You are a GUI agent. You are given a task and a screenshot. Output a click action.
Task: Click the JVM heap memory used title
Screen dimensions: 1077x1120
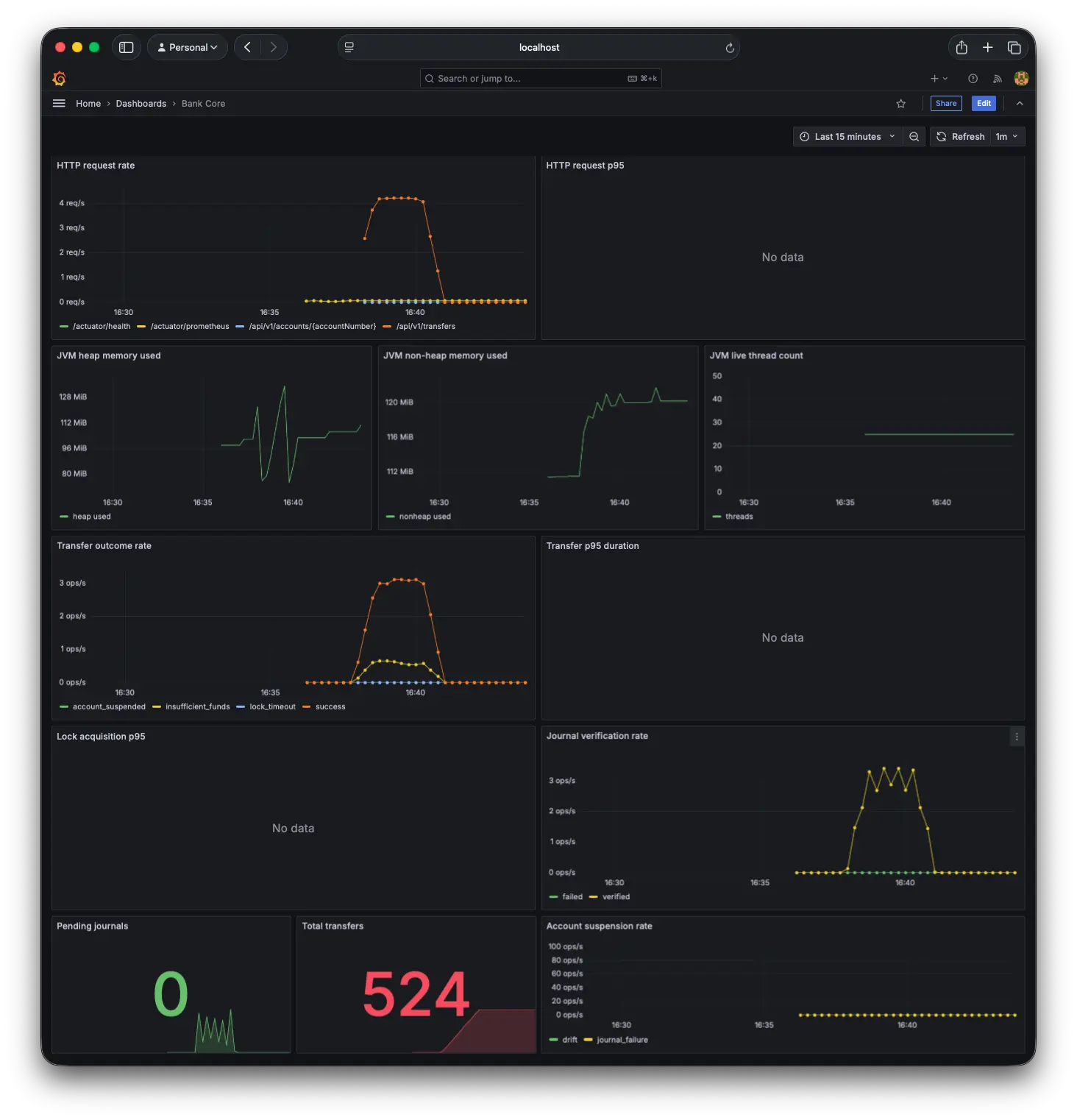(x=109, y=355)
